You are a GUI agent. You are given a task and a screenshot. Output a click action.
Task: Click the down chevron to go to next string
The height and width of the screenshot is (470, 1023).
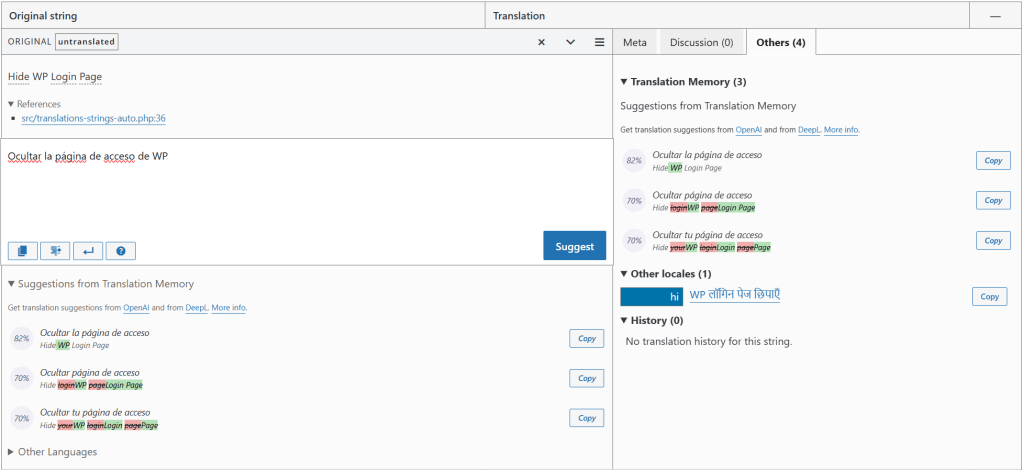point(570,42)
